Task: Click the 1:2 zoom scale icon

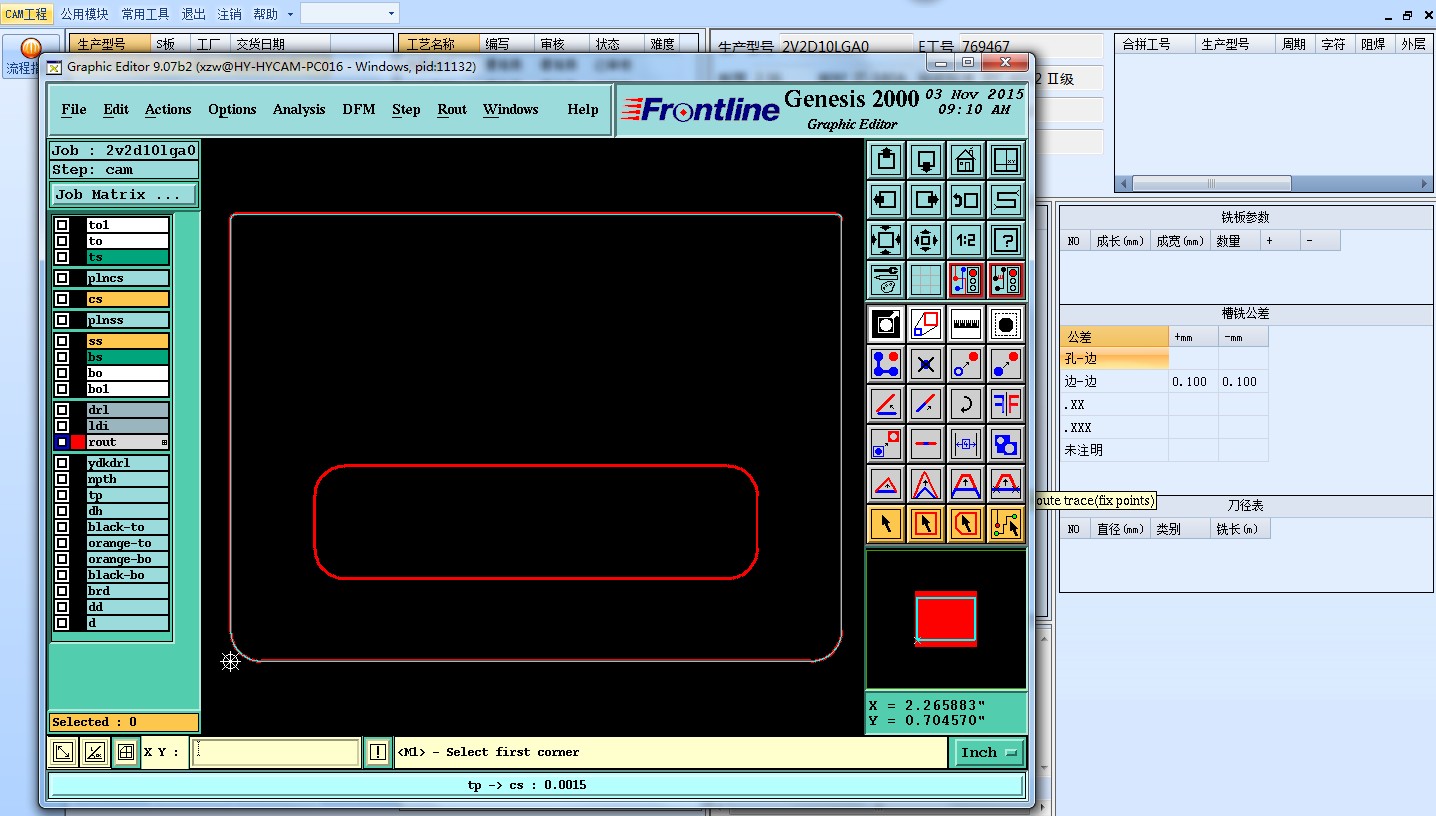Action: [965, 240]
